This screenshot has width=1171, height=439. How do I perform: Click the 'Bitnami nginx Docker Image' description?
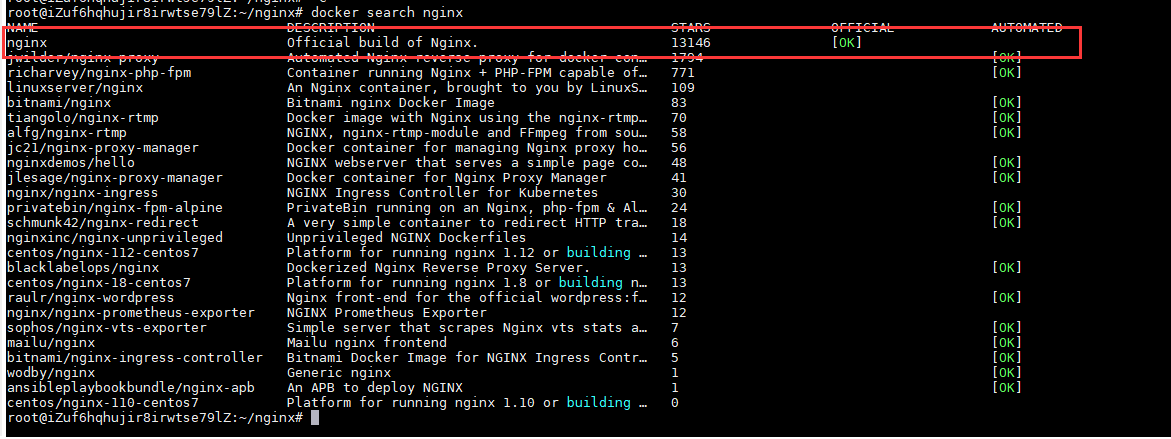(x=391, y=102)
